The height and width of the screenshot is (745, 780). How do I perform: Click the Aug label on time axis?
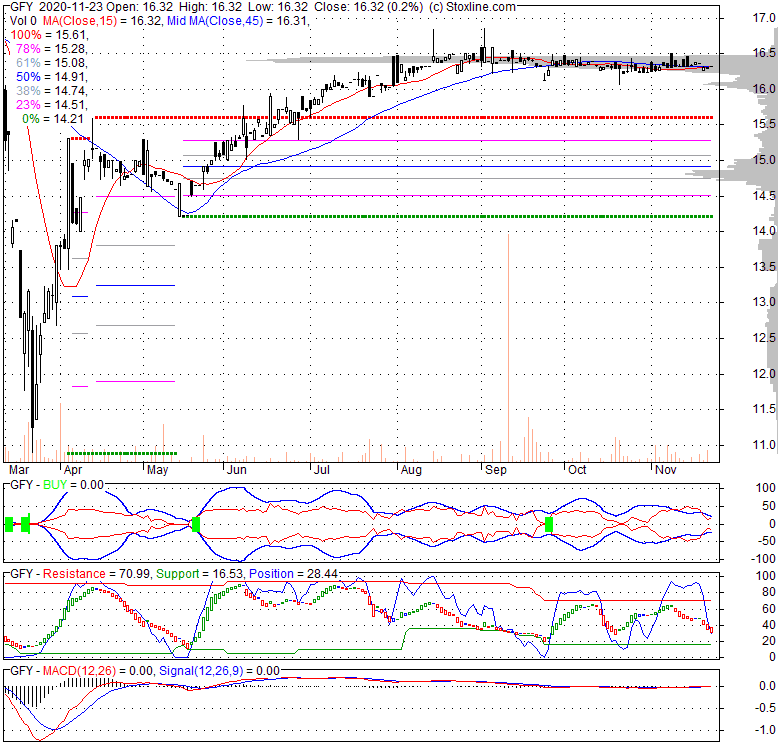point(411,470)
